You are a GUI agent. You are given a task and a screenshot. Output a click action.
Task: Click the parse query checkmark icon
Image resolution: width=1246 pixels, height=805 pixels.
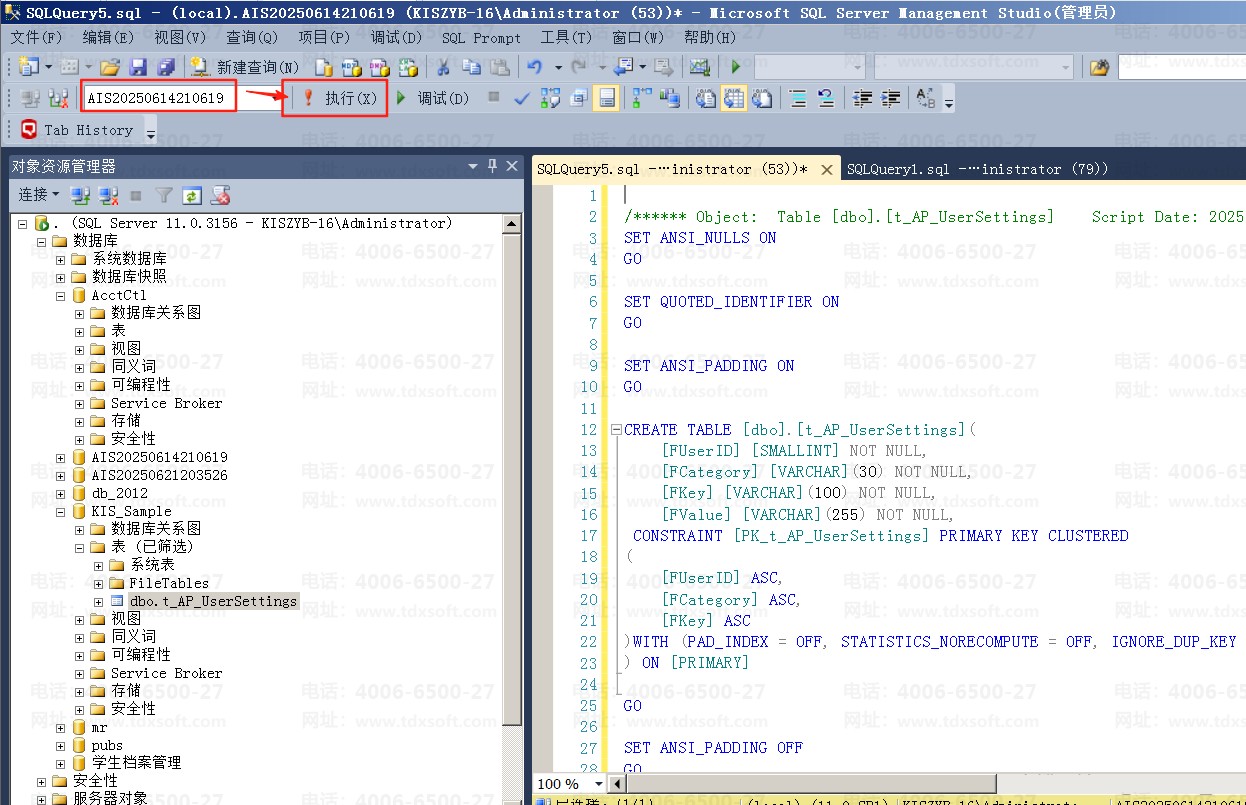521,98
